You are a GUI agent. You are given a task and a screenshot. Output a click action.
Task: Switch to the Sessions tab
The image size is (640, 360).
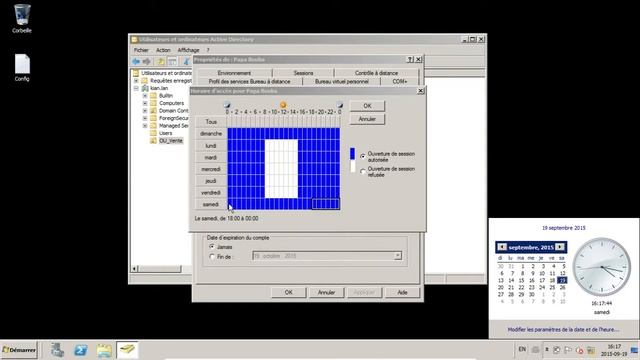303,73
